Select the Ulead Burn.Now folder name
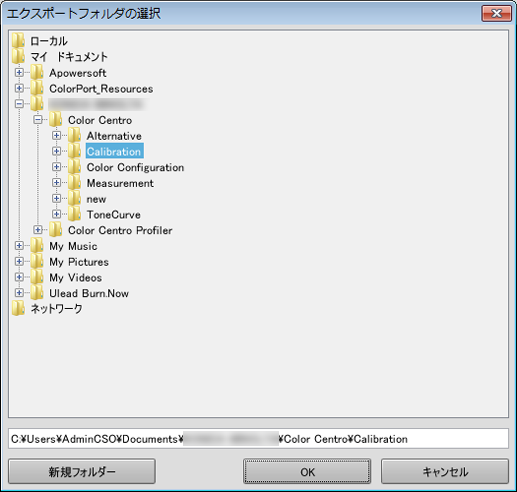This screenshot has width=517, height=492. pos(89,293)
